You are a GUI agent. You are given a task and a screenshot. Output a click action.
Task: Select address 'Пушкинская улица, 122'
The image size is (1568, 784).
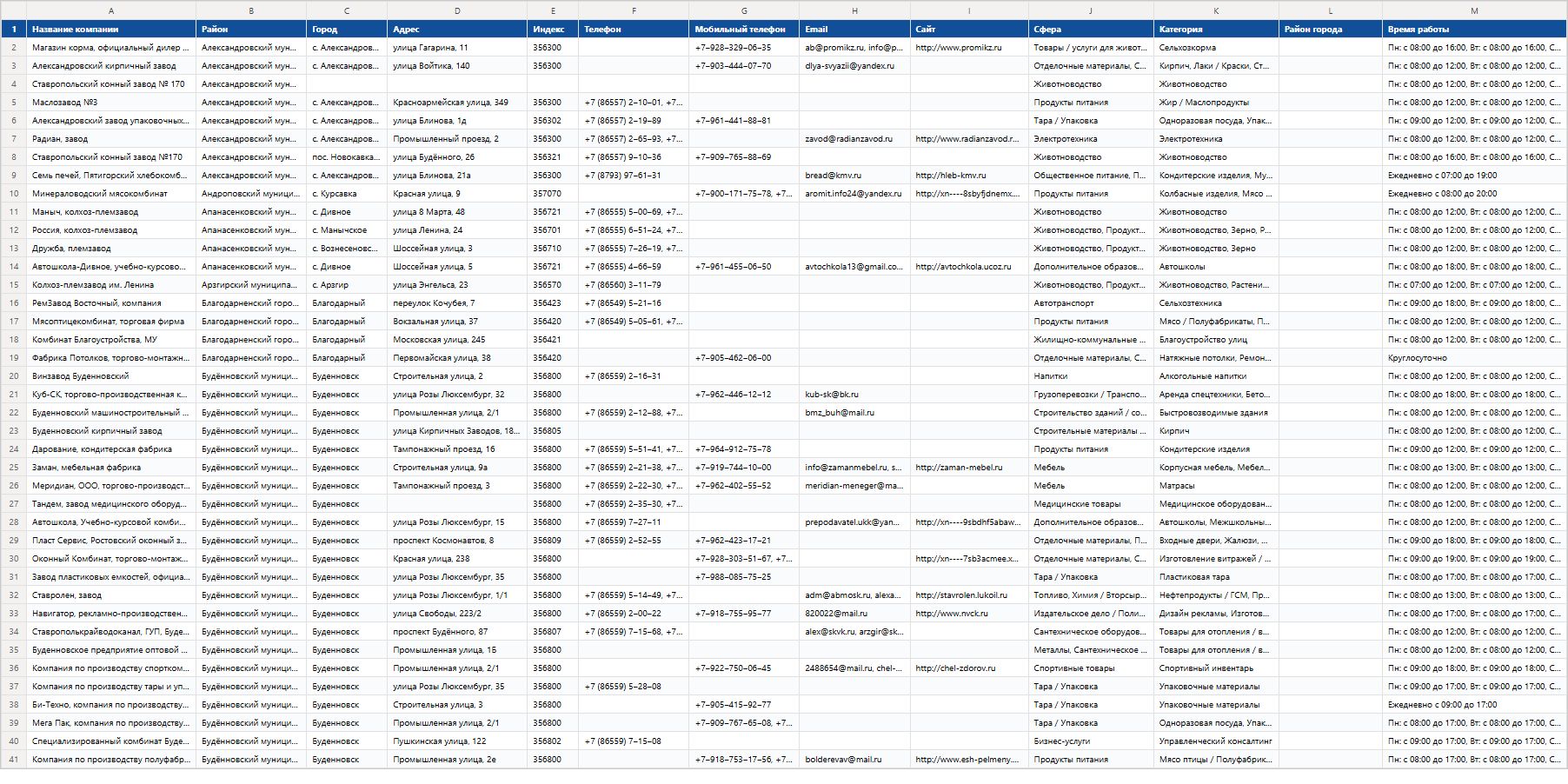[x=457, y=741]
